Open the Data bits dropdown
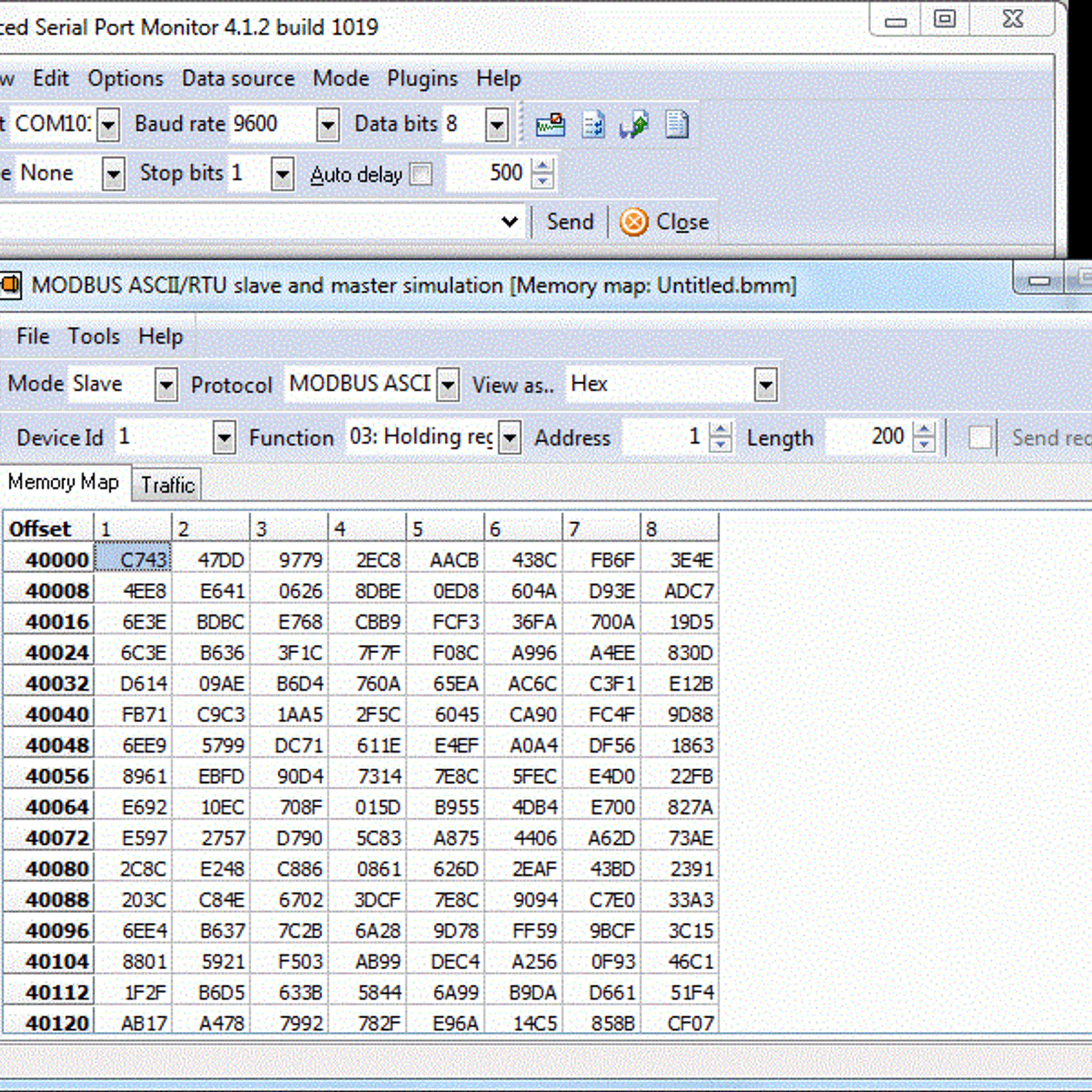 tap(498, 125)
